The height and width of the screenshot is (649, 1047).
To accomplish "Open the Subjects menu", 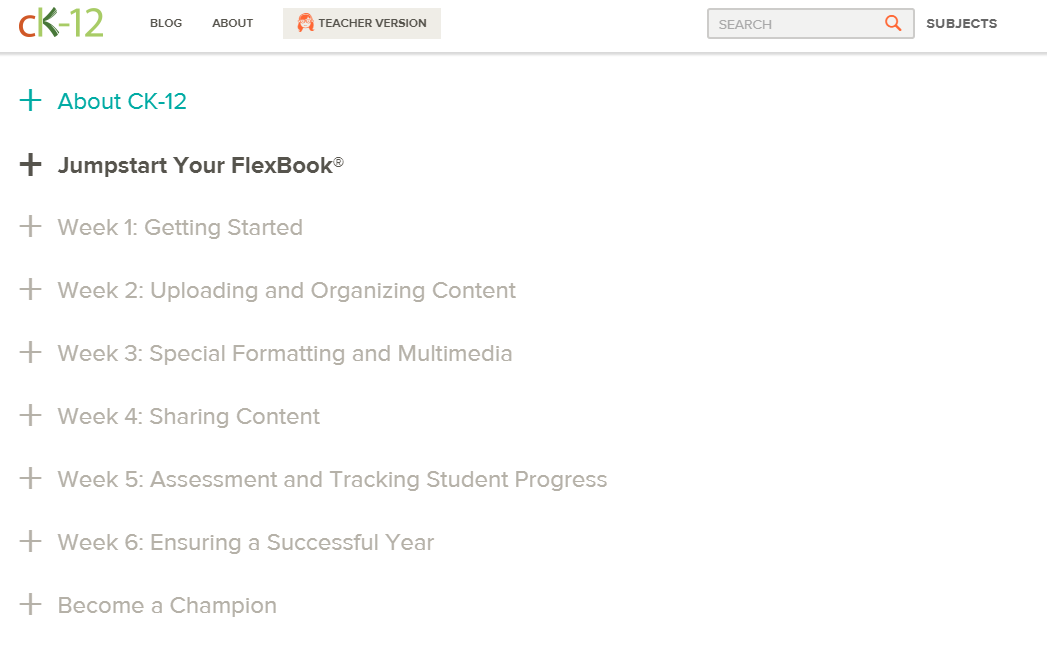I will pos(961,23).
